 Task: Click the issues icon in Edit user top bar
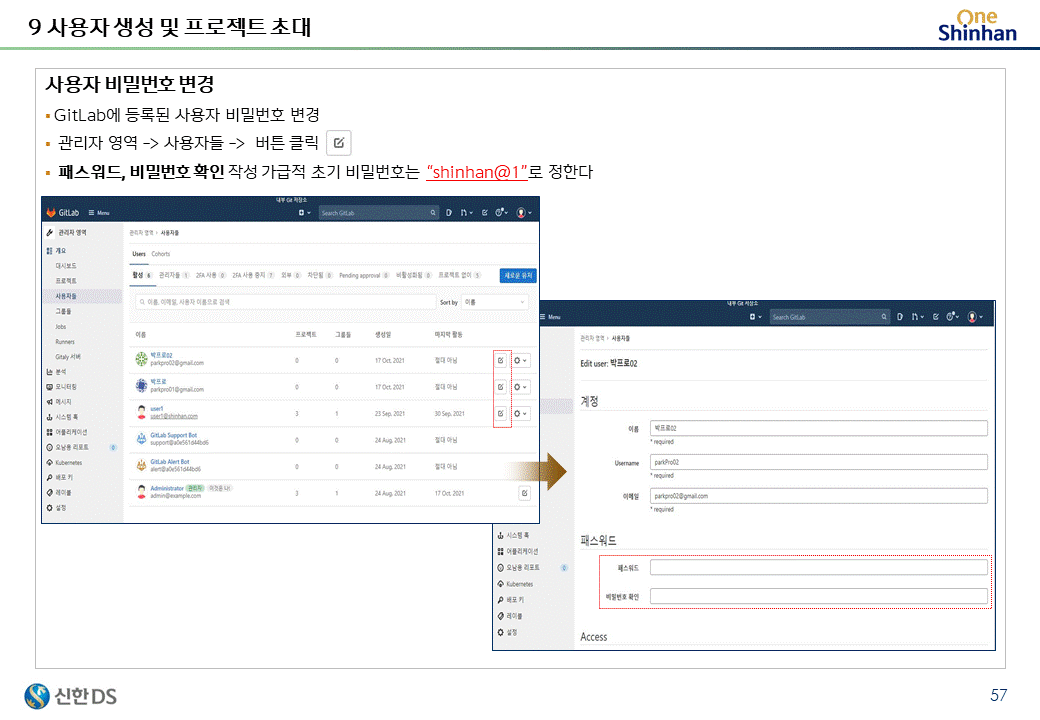point(900,317)
